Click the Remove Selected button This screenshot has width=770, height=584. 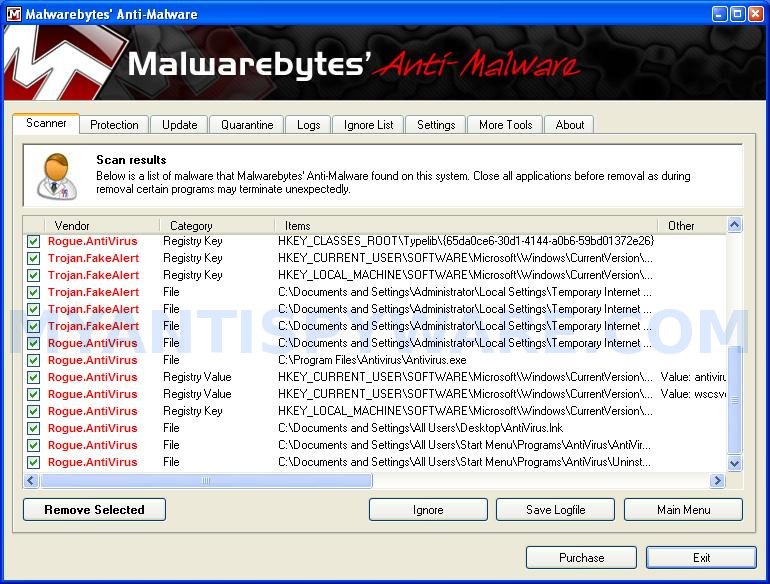[94, 510]
